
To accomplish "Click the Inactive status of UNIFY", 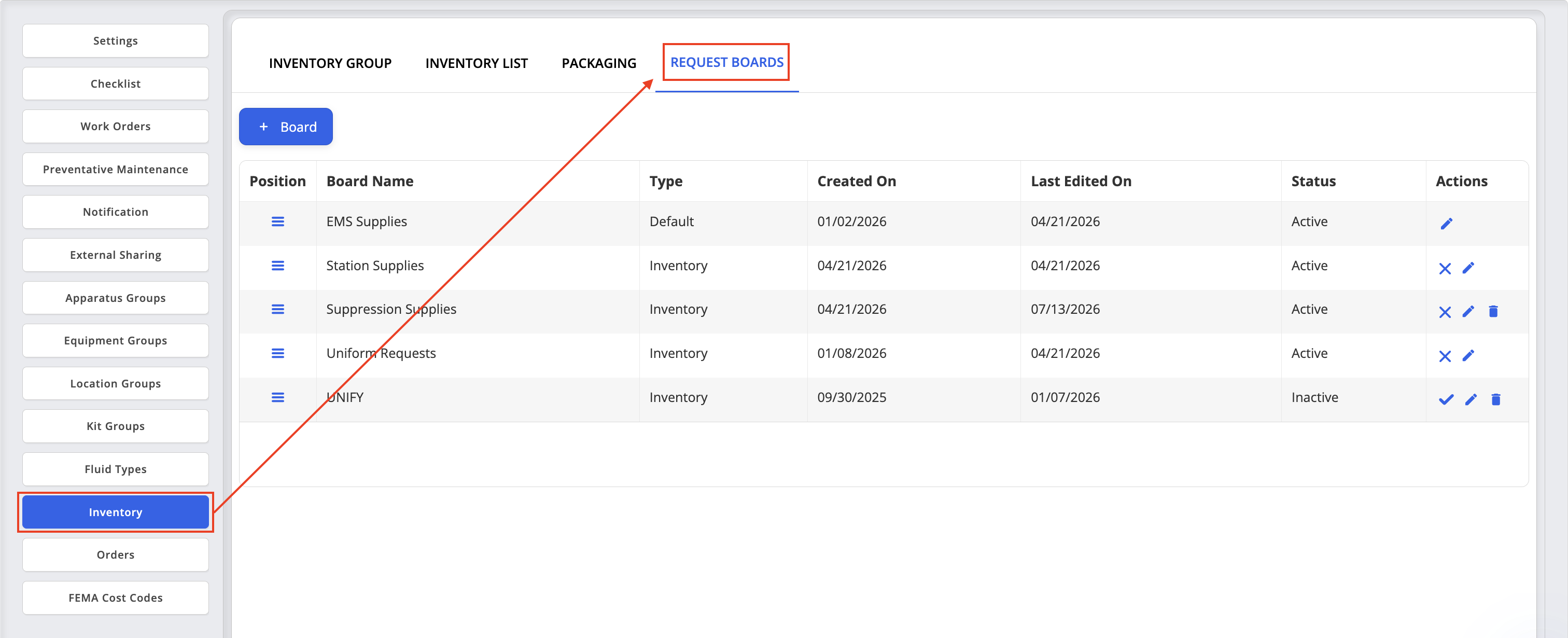I will coord(1314,397).
